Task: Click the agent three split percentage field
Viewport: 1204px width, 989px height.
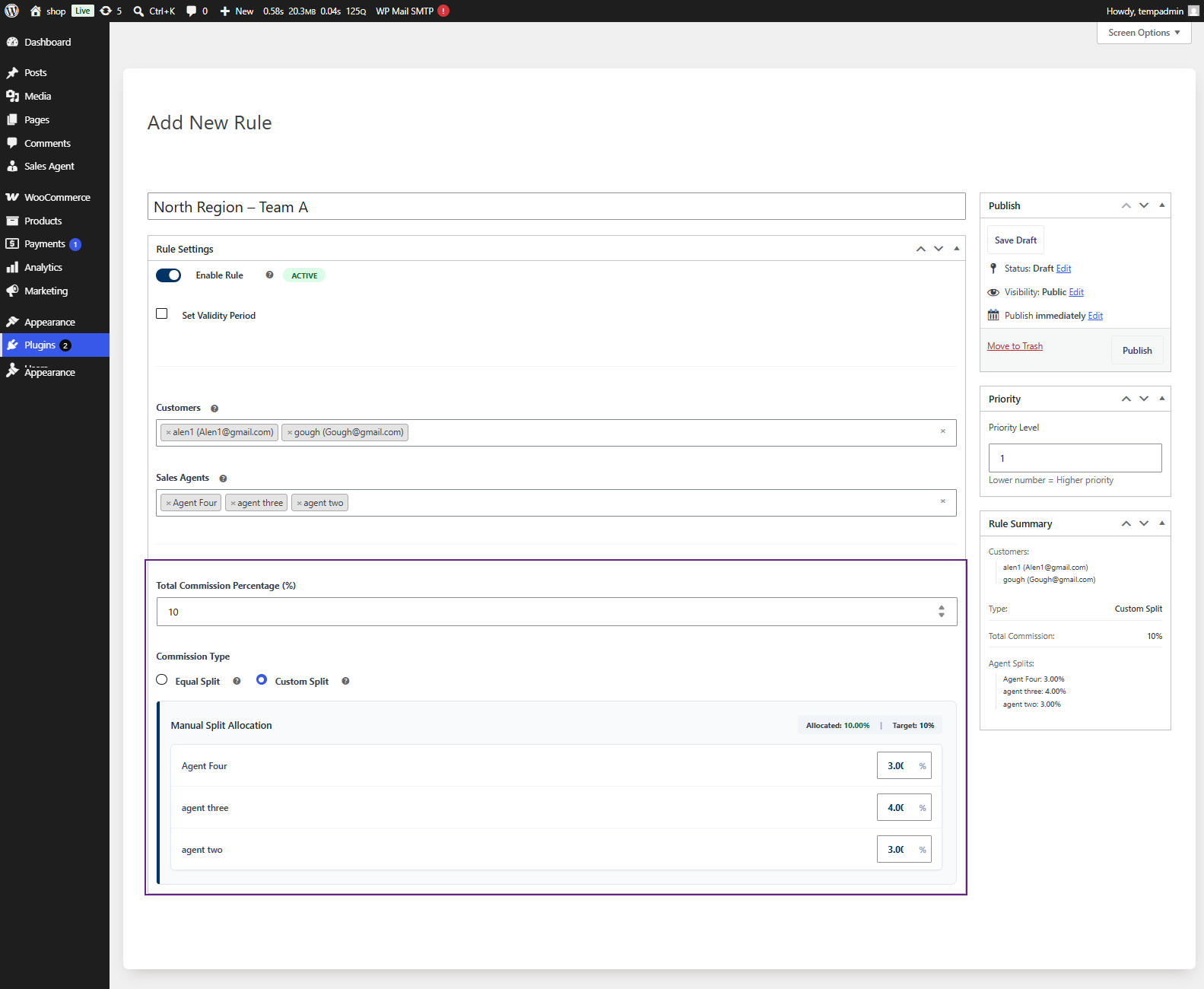Action: (904, 808)
